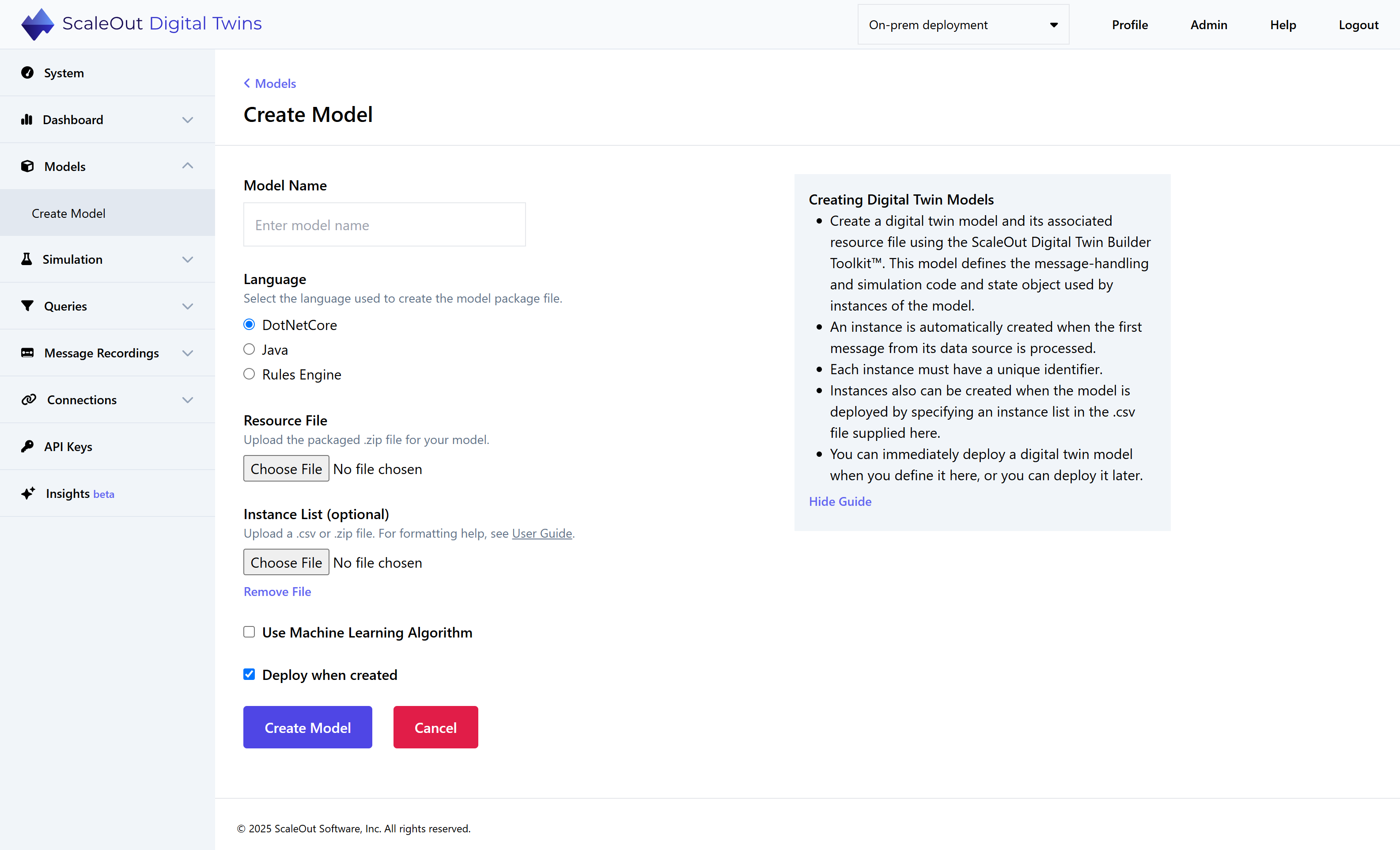Click the System gauge icon in sidebar

(x=27, y=73)
